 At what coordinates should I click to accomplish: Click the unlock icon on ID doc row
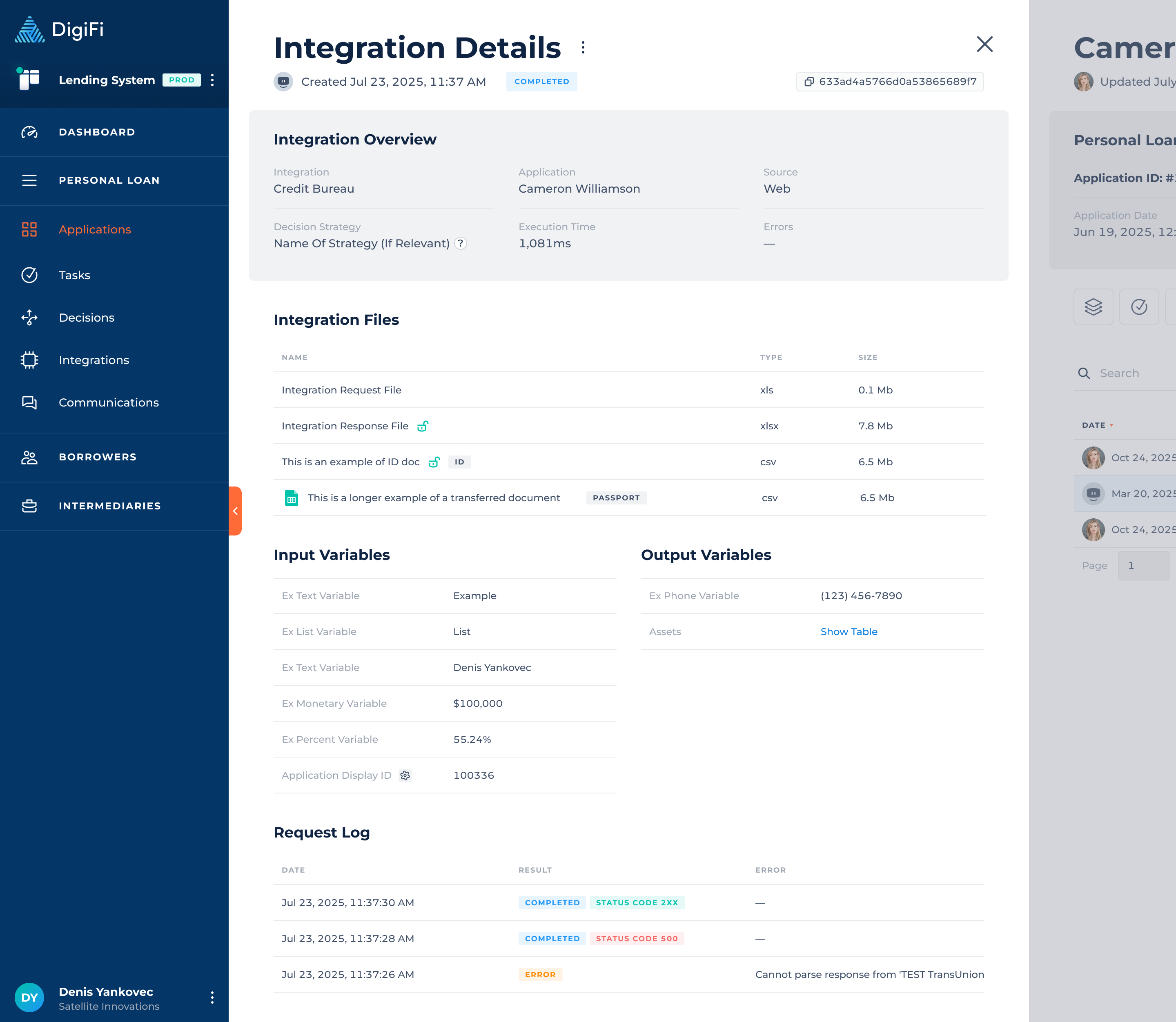pyautogui.click(x=434, y=462)
